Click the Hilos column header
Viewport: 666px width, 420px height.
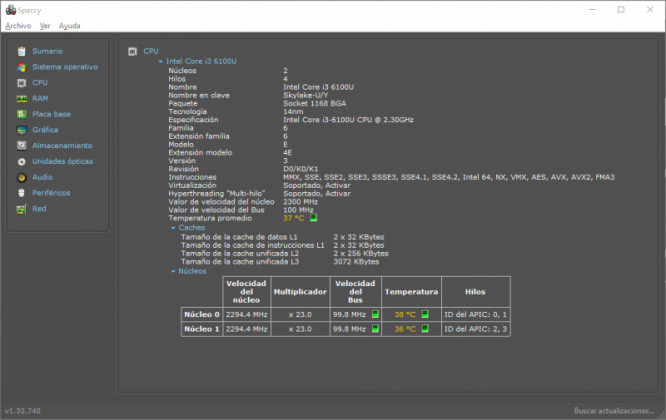475,292
